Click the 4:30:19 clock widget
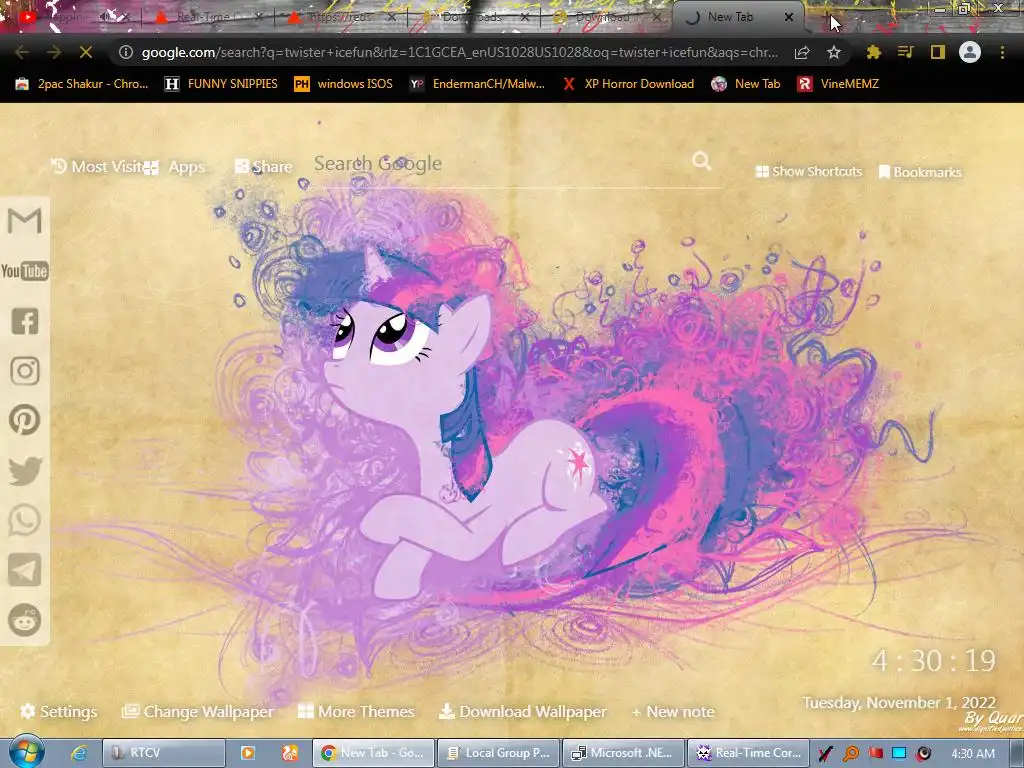Screen dimensions: 1024x768 933,661
